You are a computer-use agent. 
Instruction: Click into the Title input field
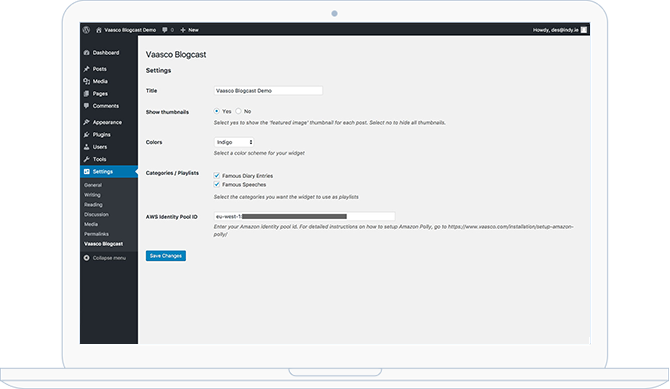click(x=268, y=91)
